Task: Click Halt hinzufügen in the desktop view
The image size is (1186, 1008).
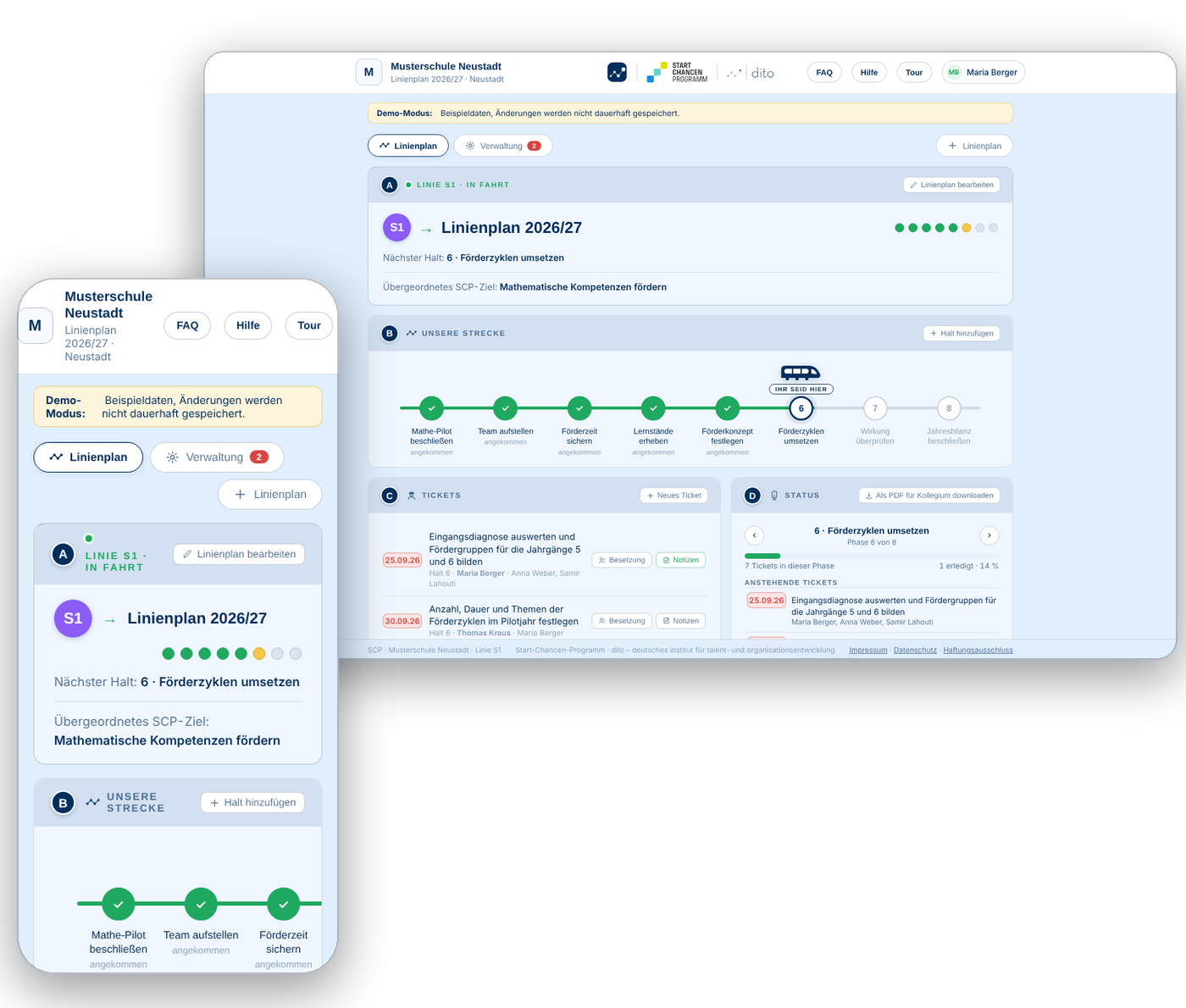Action: click(962, 334)
